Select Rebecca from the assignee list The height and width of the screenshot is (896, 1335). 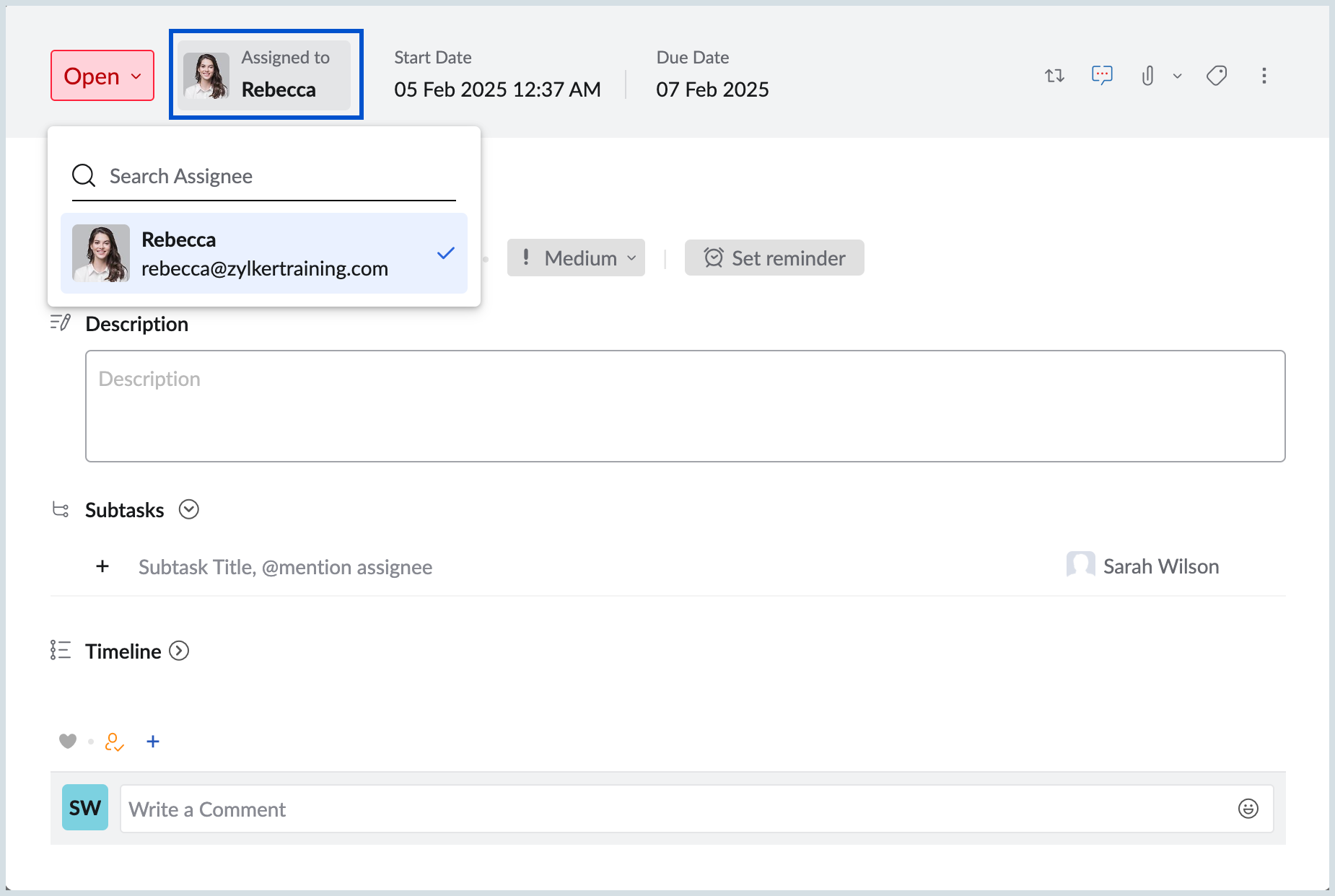coord(264,253)
